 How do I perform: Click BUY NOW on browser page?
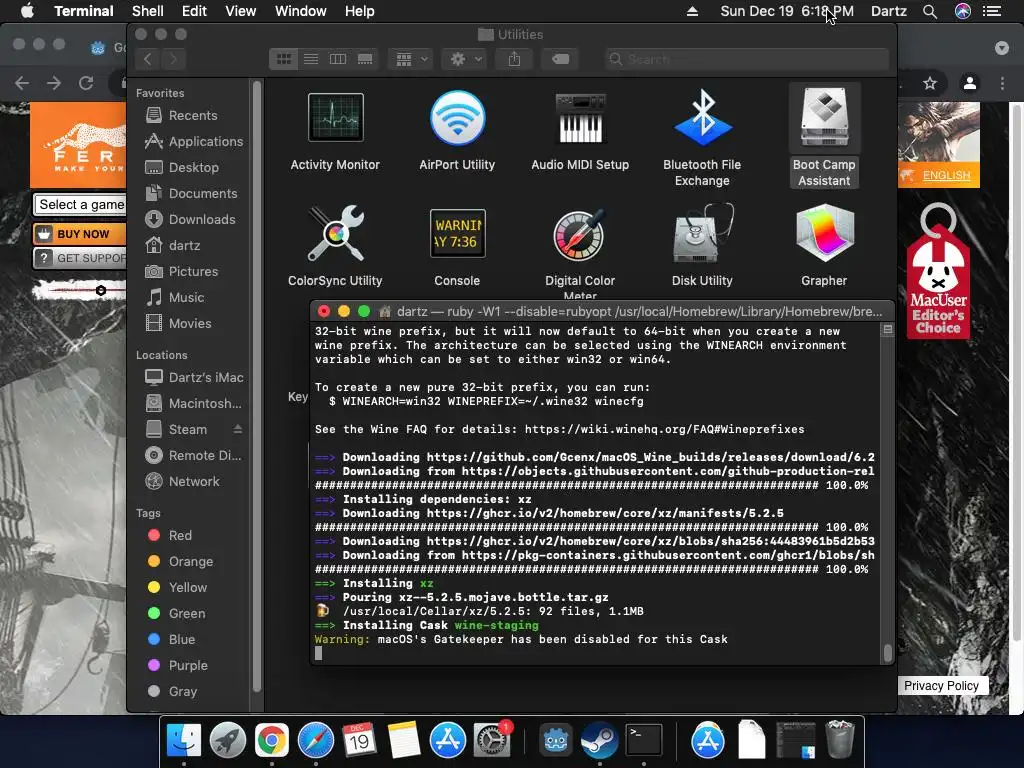tap(80, 234)
